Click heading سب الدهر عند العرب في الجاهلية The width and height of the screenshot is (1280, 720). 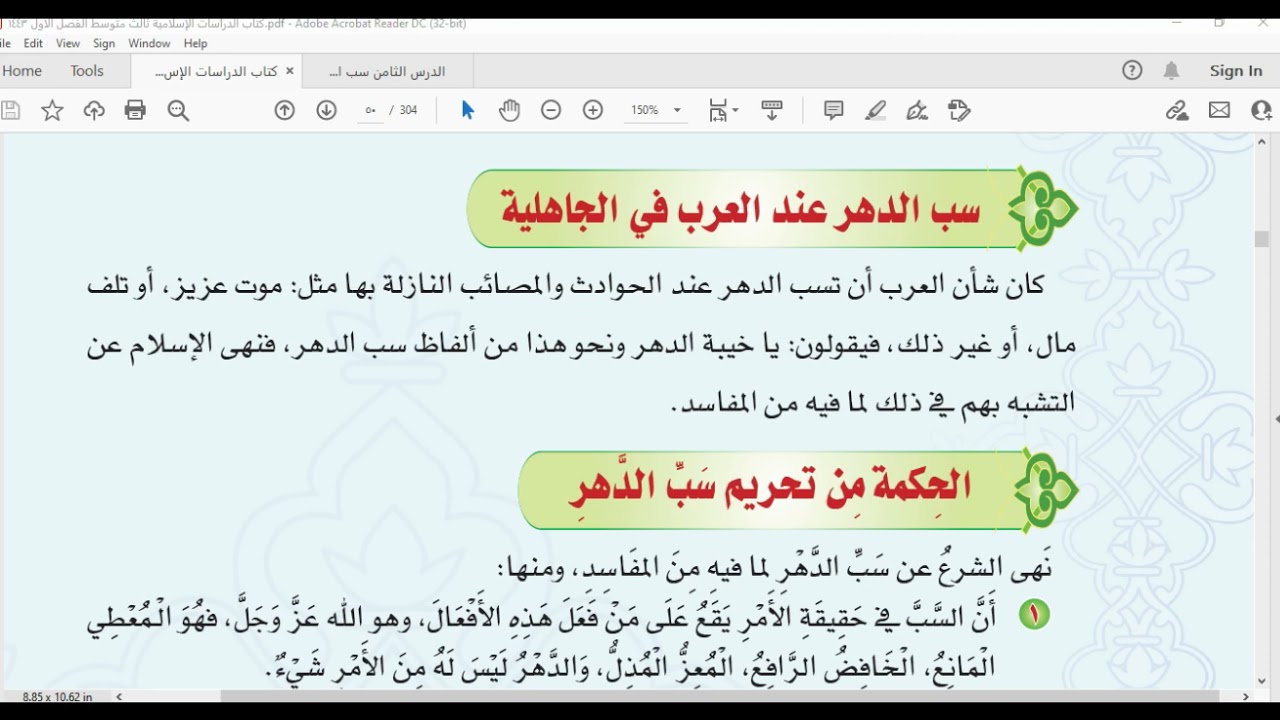[x=742, y=208]
